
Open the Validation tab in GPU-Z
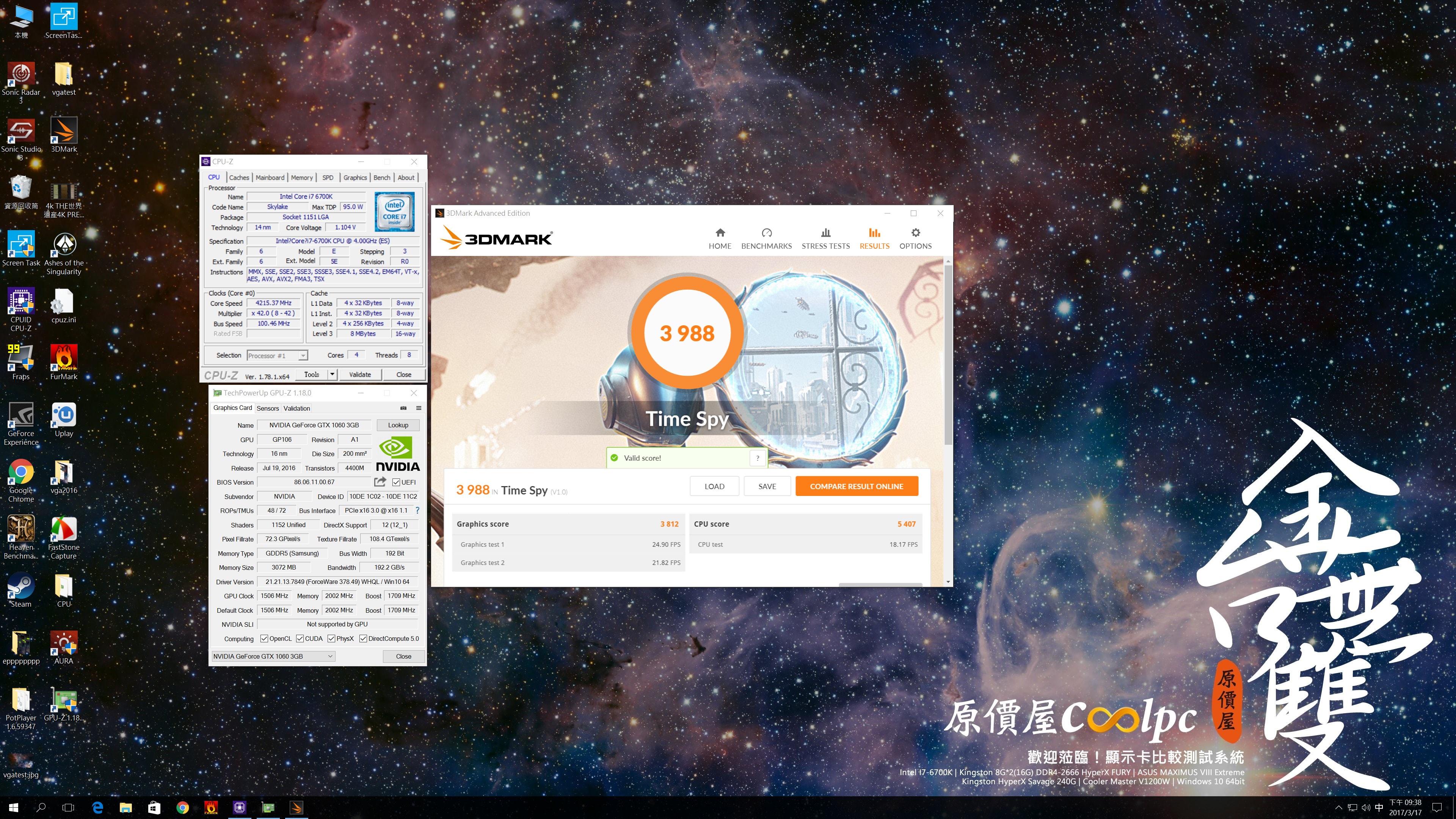(x=297, y=408)
